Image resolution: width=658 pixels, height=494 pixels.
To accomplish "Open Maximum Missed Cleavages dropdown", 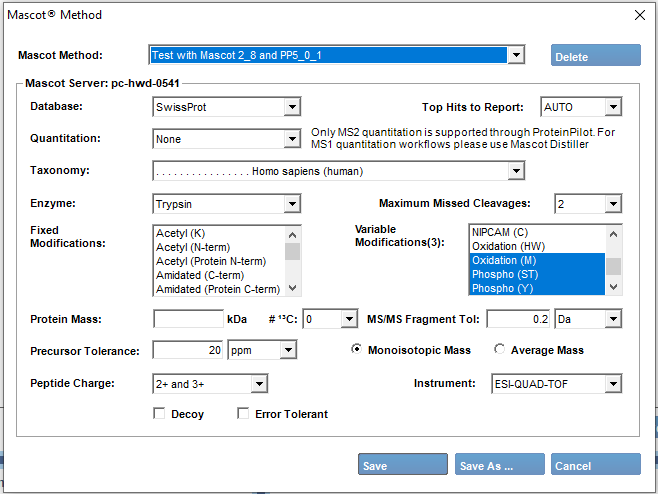I will (x=613, y=204).
